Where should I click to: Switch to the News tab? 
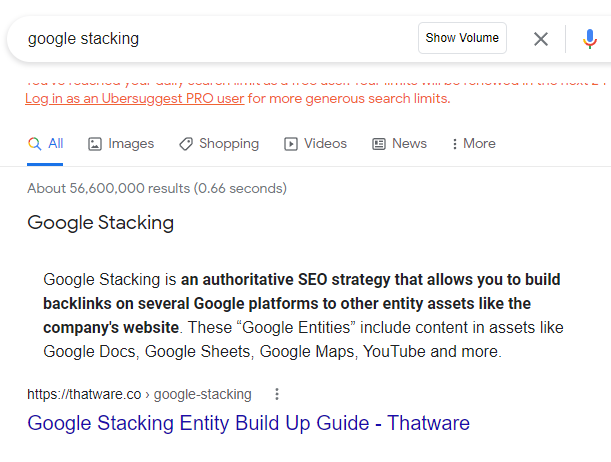[x=399, y=144]
